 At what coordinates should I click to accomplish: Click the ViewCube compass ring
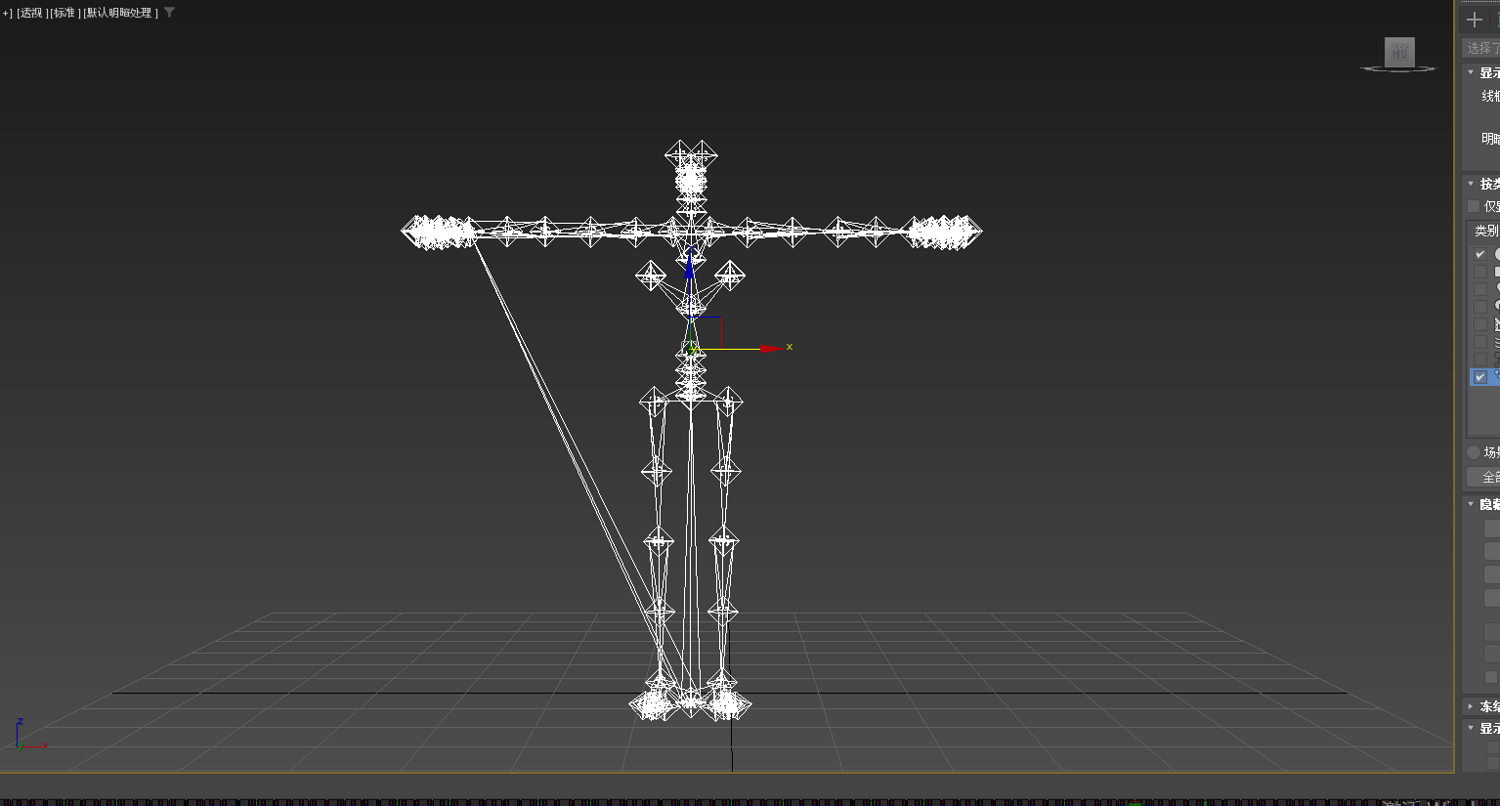click(1399, 69)
